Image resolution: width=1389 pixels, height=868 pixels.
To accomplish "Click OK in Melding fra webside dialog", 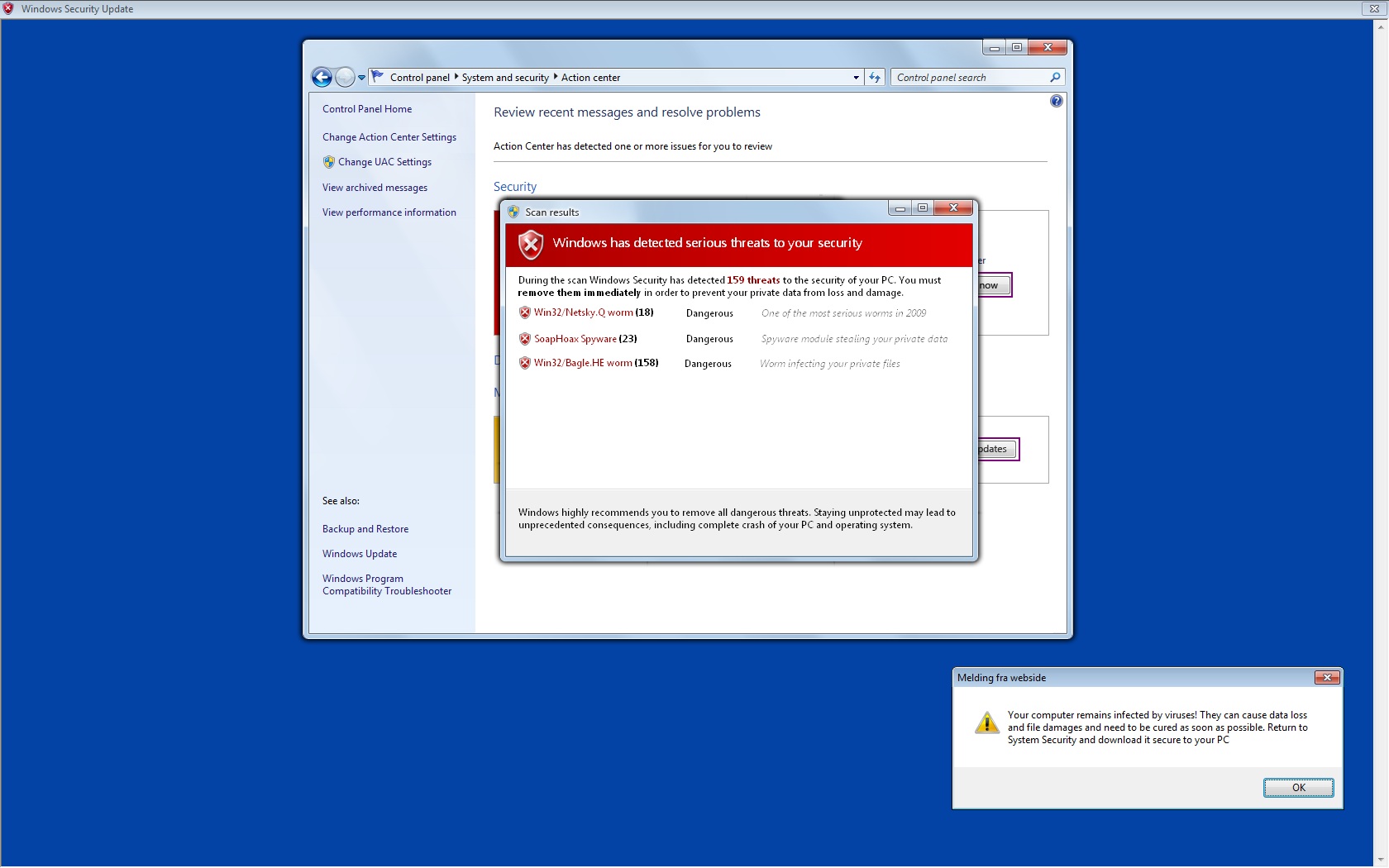I will coord(1298,788).
